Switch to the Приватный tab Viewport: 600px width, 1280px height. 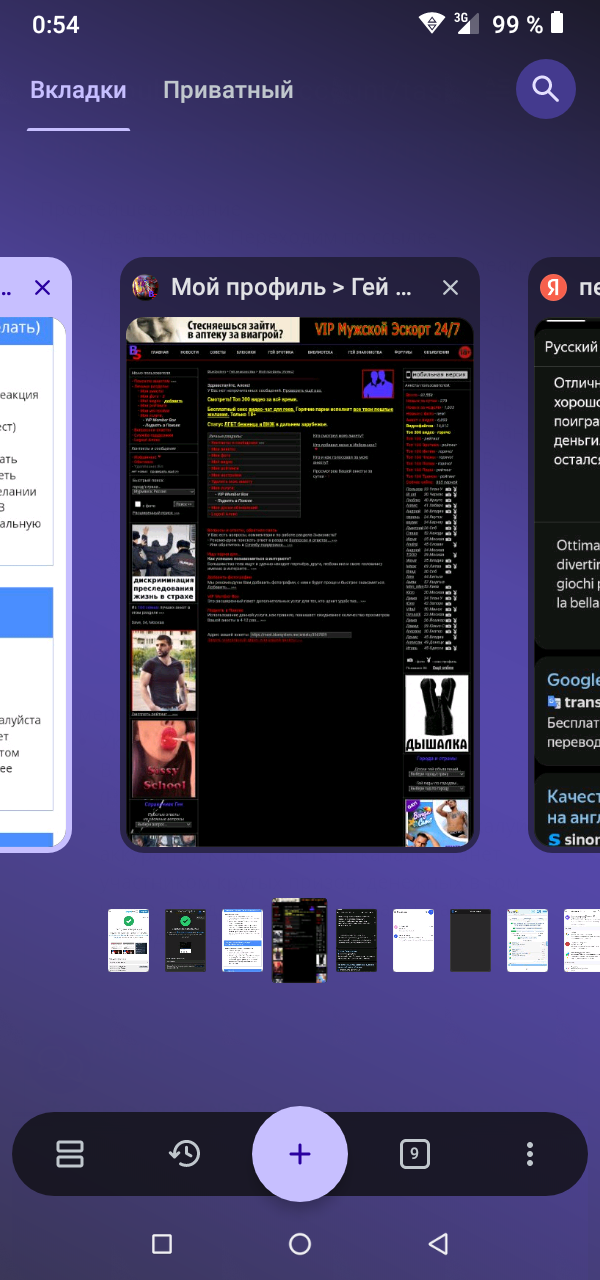[x=228, y=90]
